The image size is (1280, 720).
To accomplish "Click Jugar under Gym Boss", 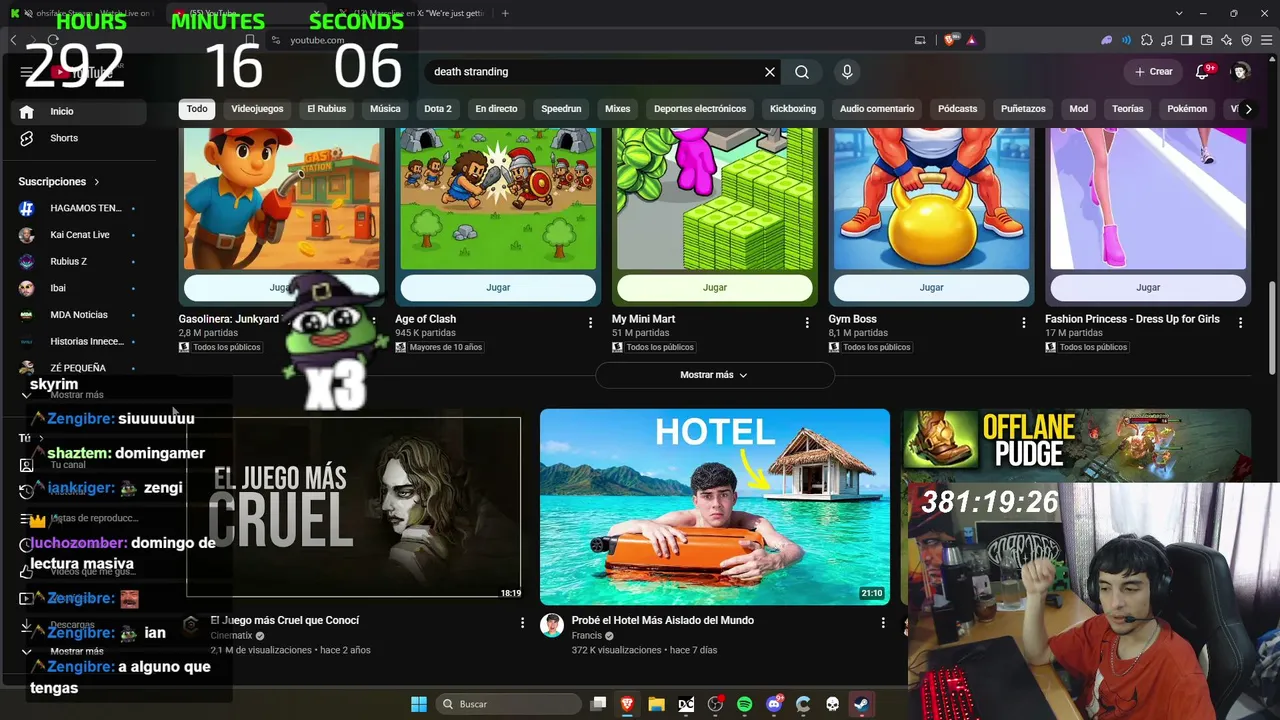I will [x=931, y=287].
